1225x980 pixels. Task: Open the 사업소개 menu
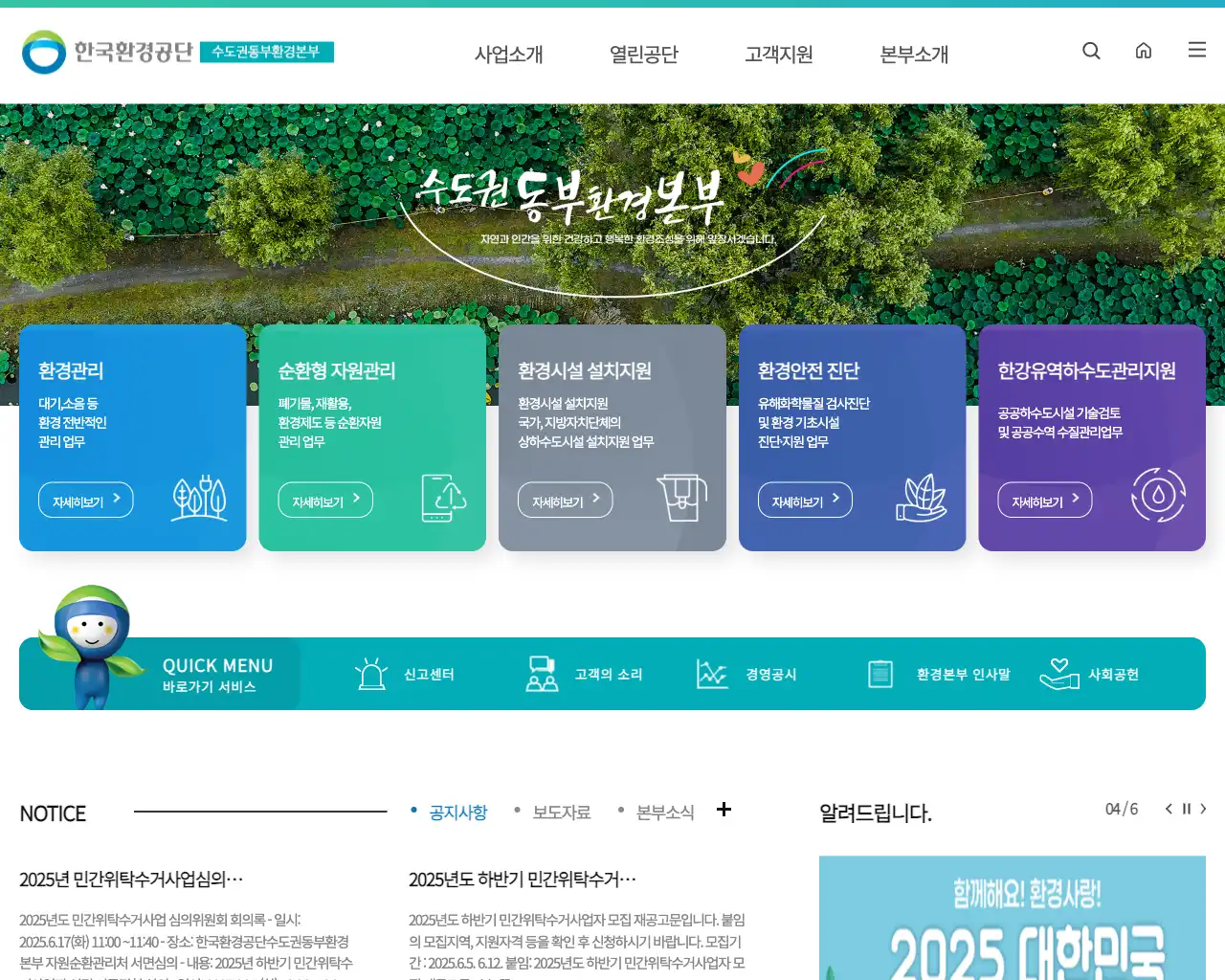tap(508, 55)
